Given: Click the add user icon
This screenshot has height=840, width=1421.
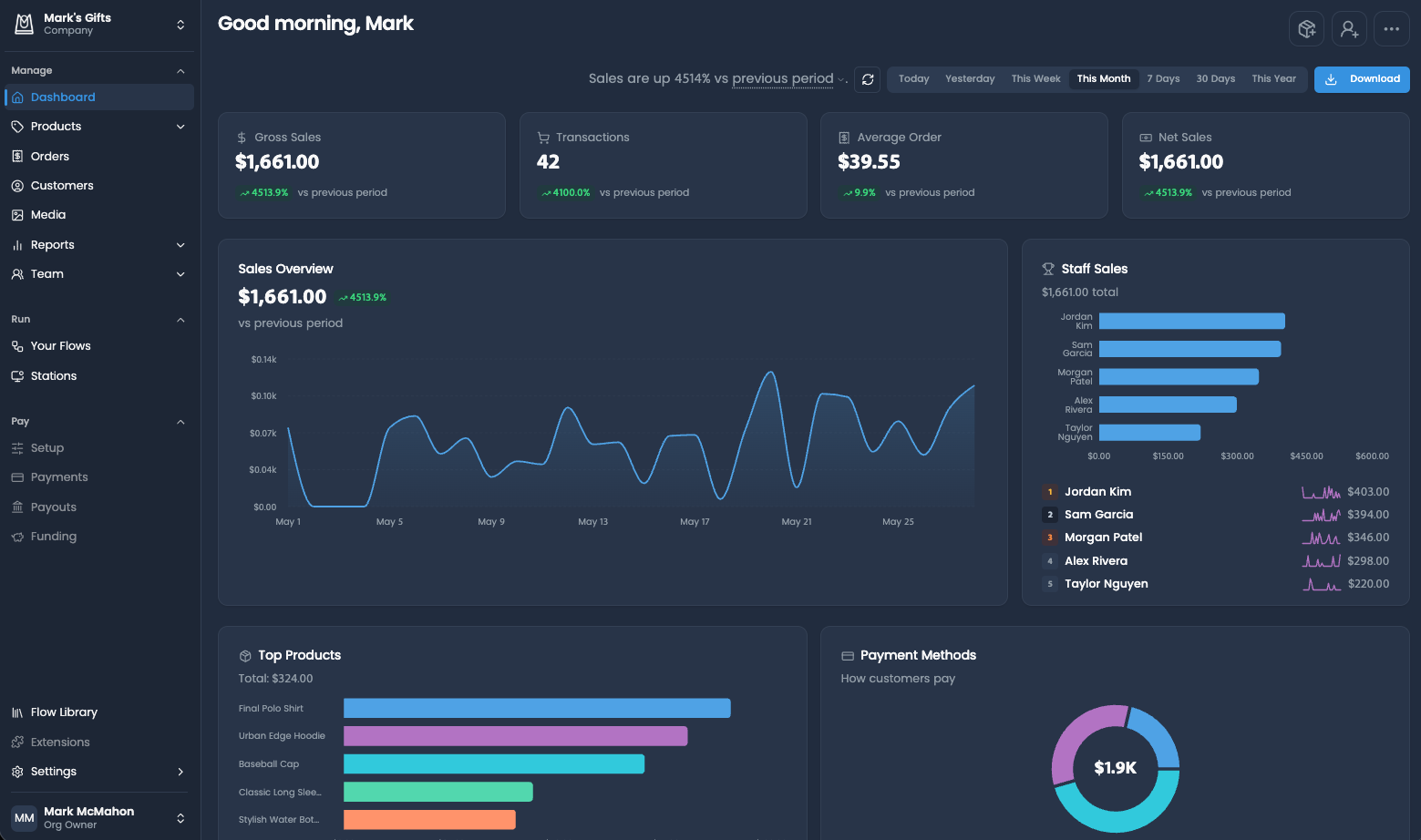Looking at the screenshot, I should tap(1349, 29).
